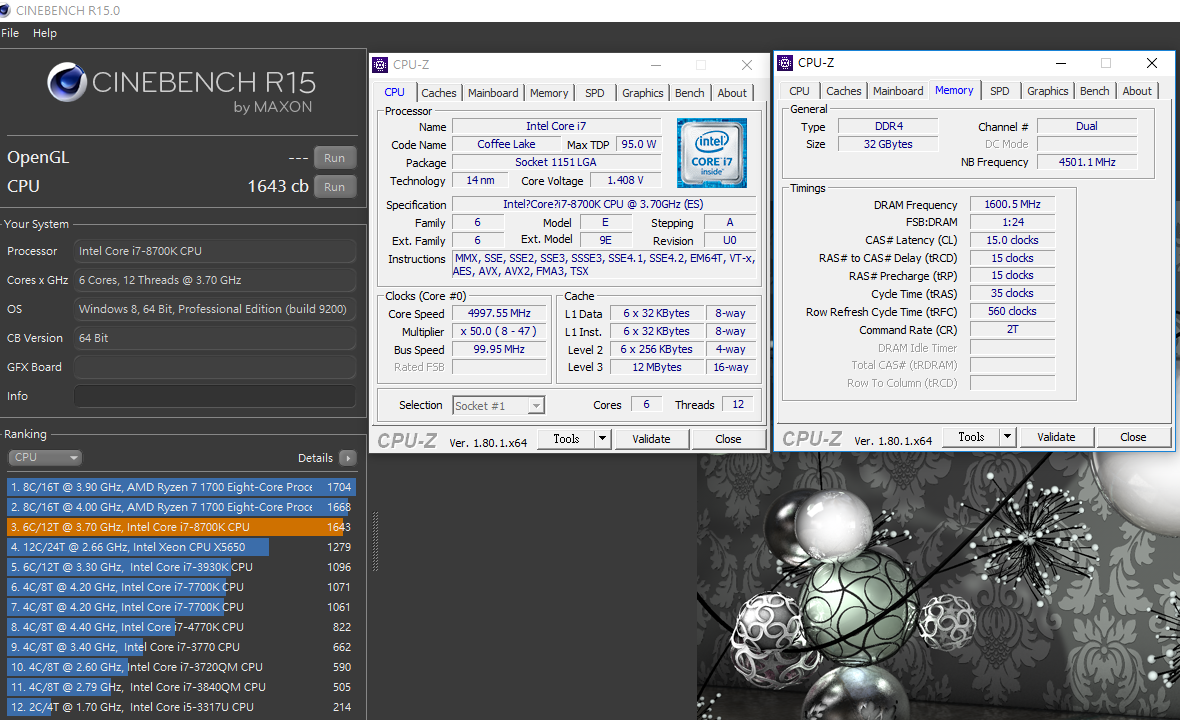
Task: Switch to Caches tab in left CPU-Z
Action: [x=439, y=93]
